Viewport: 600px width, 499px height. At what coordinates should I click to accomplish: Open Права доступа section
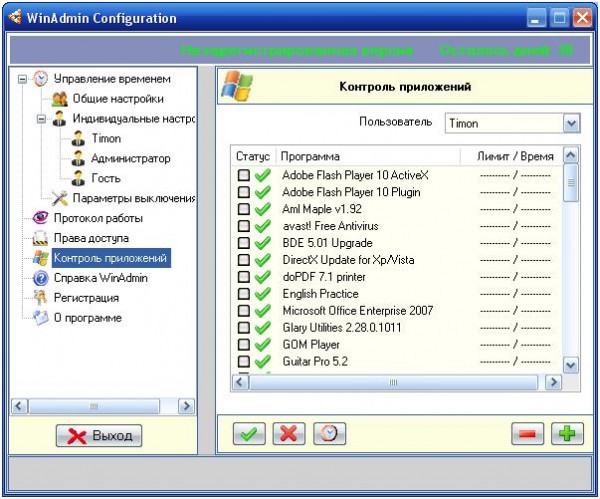[x=91, y=238]
